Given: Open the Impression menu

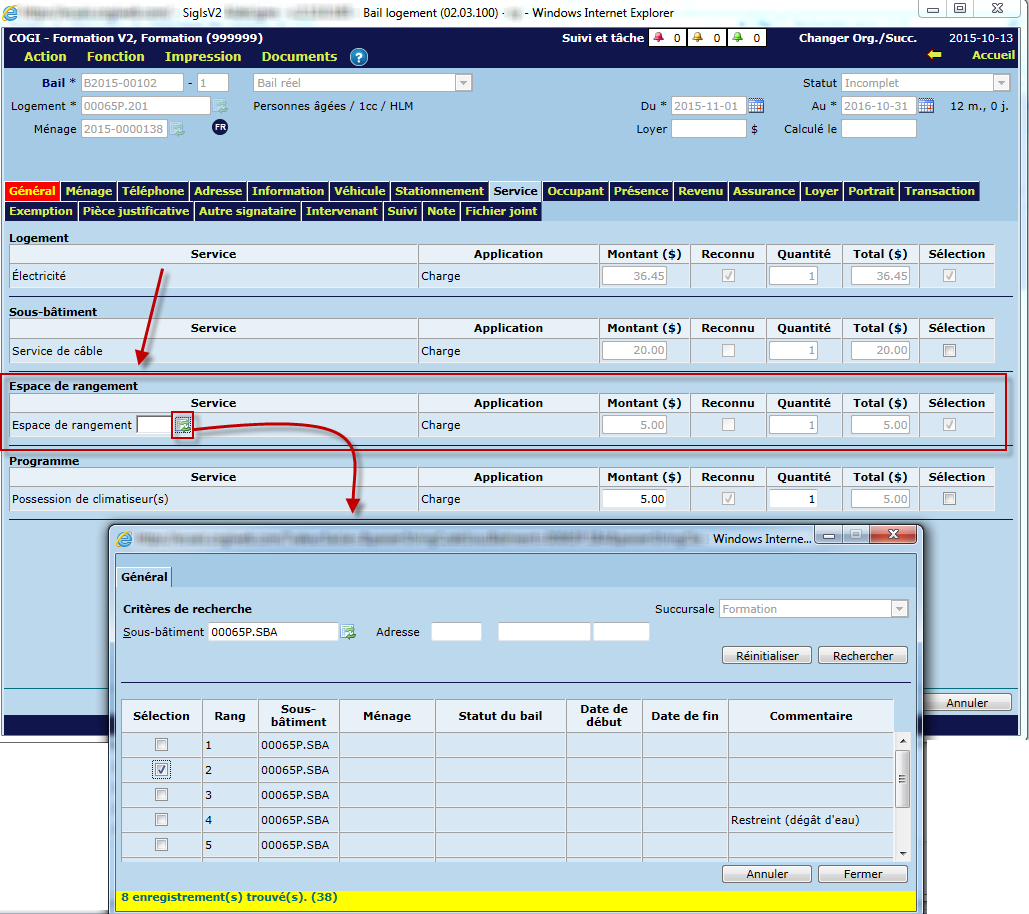Looking at the screenshot, I should point(203,57).
